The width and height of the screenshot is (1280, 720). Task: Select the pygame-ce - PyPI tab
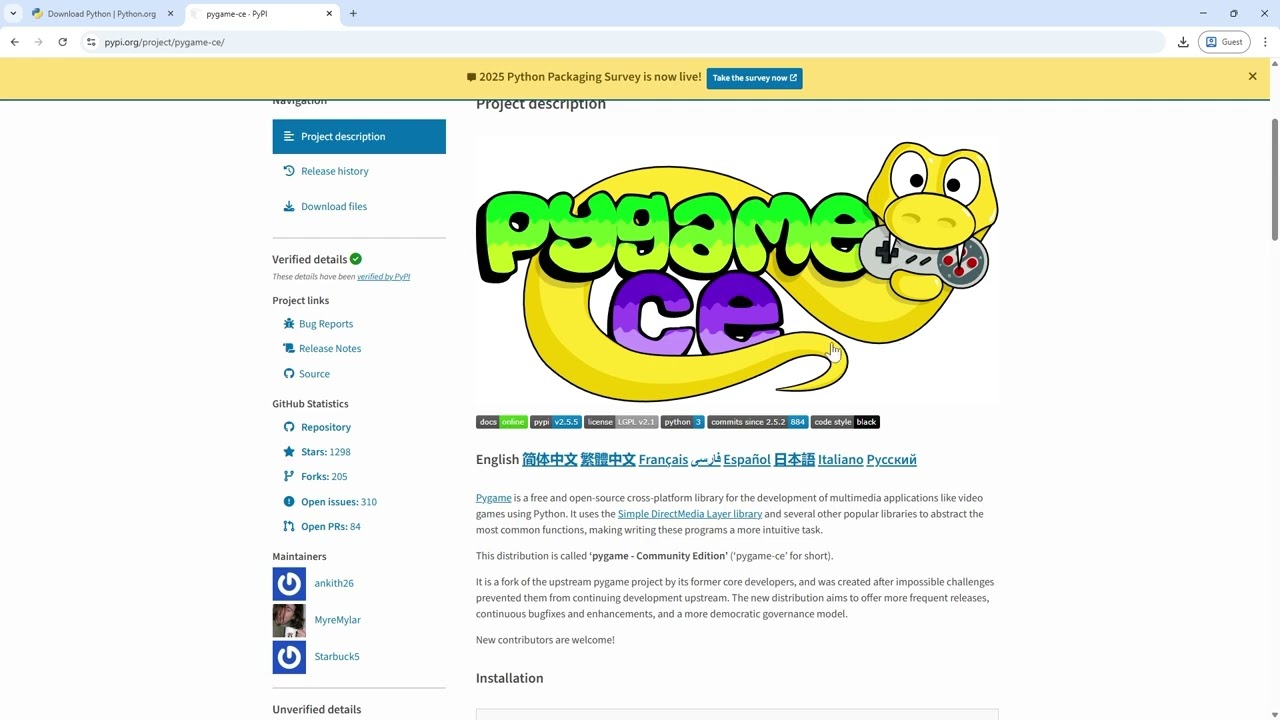(262, 14)
